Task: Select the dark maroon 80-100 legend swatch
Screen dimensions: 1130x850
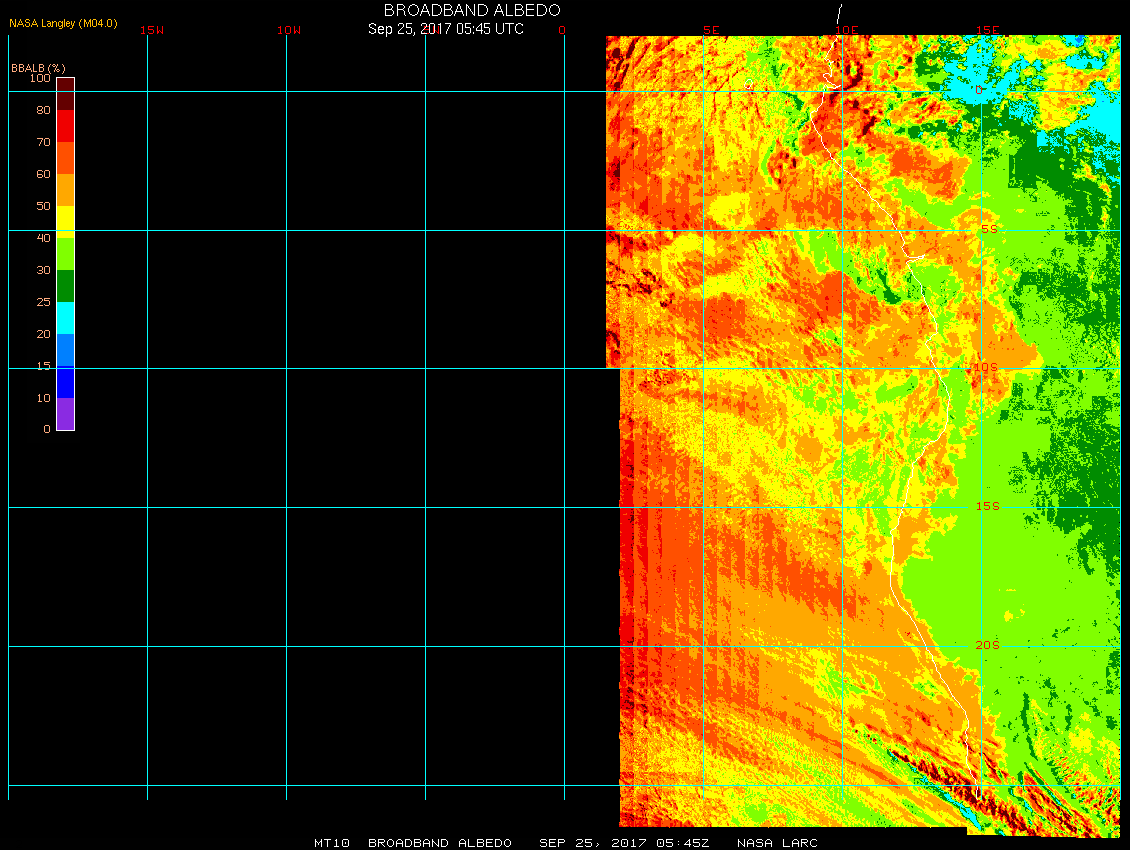Action: 66,94
